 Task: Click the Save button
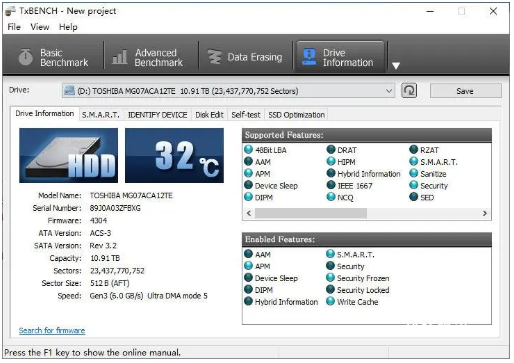tap(465, 91)
